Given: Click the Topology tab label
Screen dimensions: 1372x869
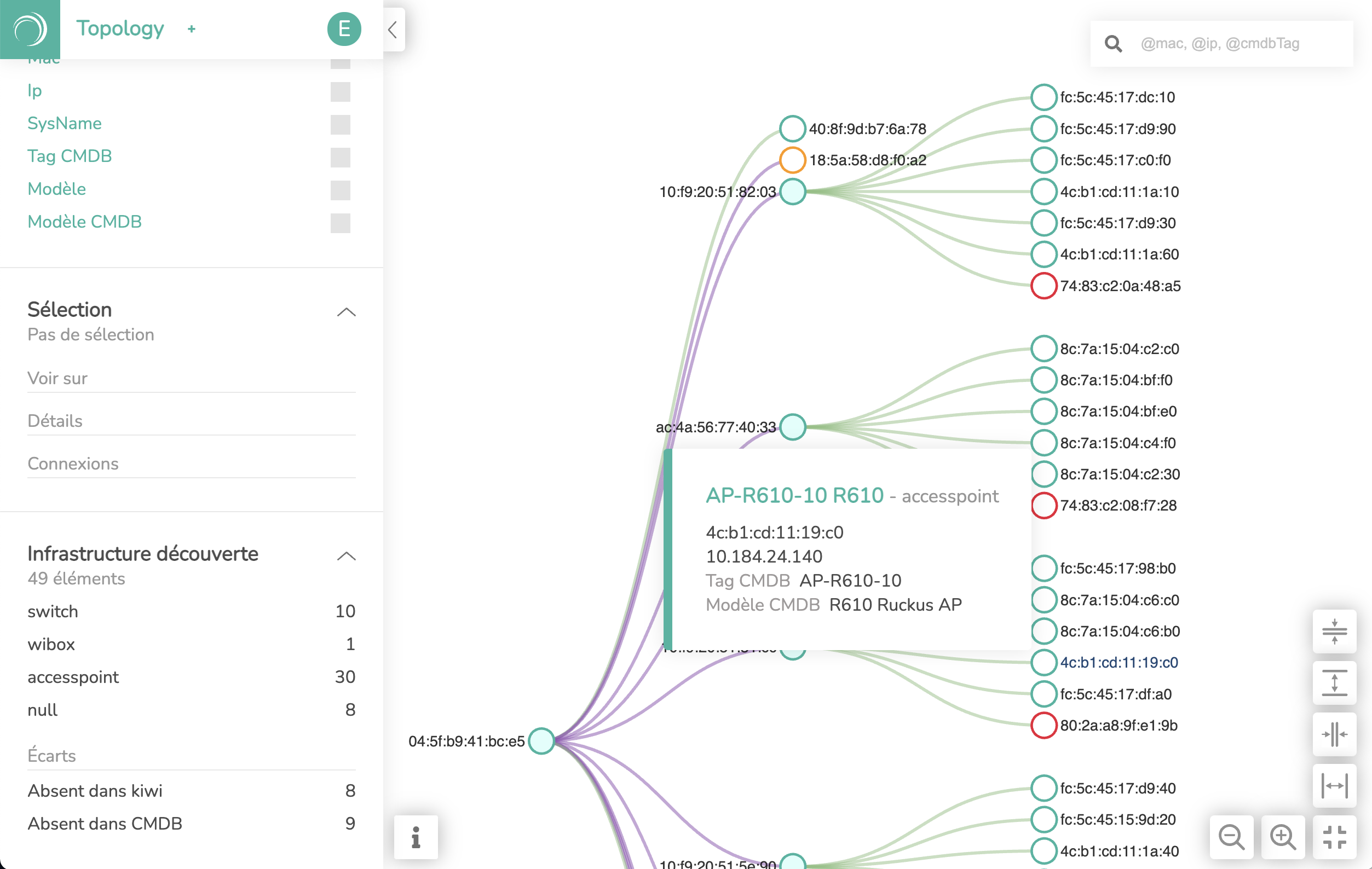Looking at the screenshot, I should (x=121, y=28).
